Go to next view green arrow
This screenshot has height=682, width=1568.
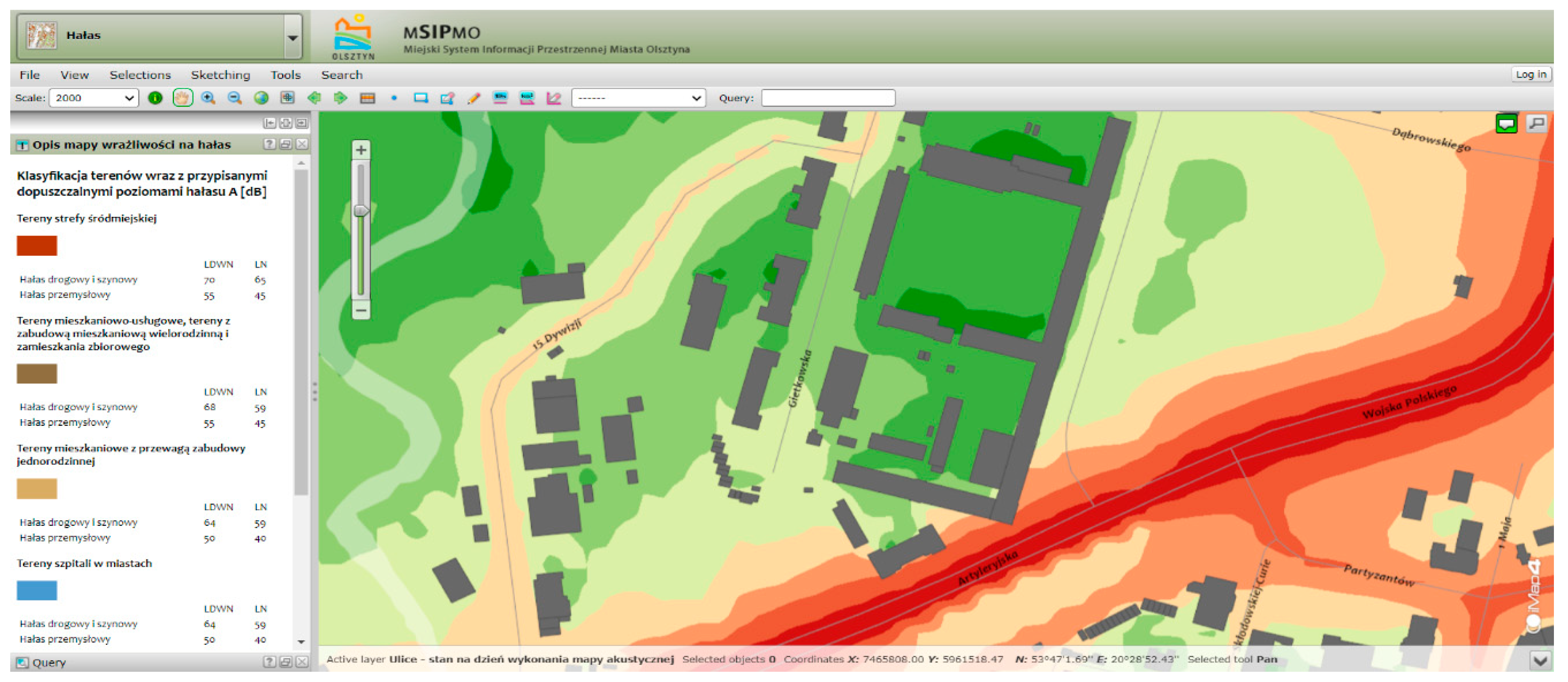[x=340, y=98]
